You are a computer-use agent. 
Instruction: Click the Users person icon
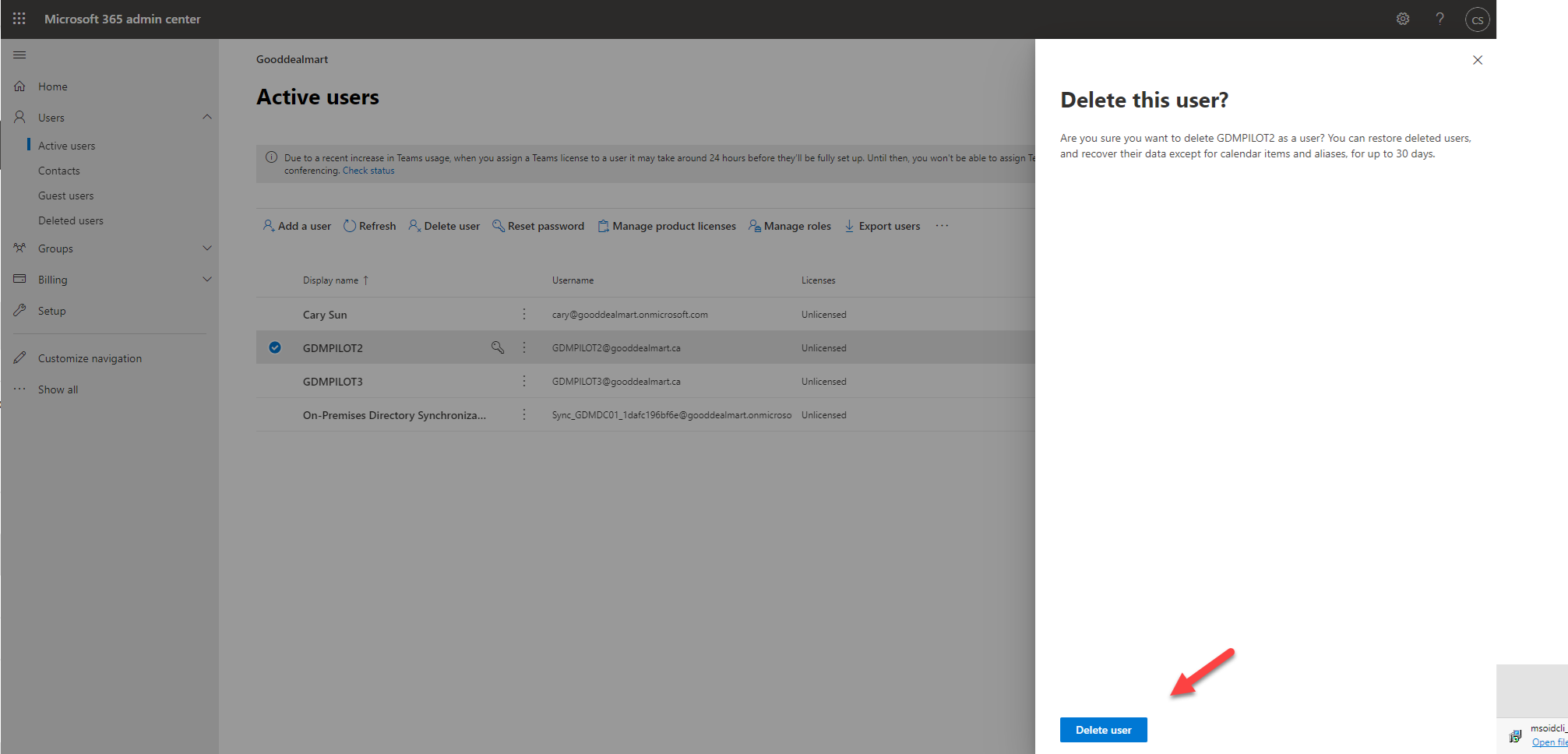click(x=20, y=117)
